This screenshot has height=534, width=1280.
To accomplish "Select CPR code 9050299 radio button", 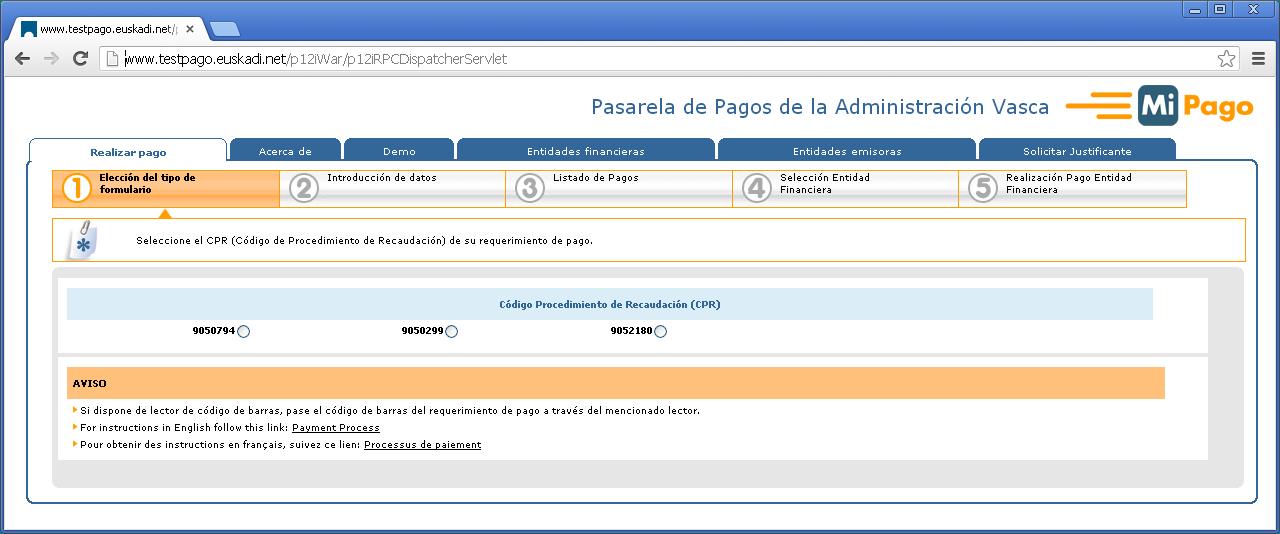I will (x=452, y=332).
